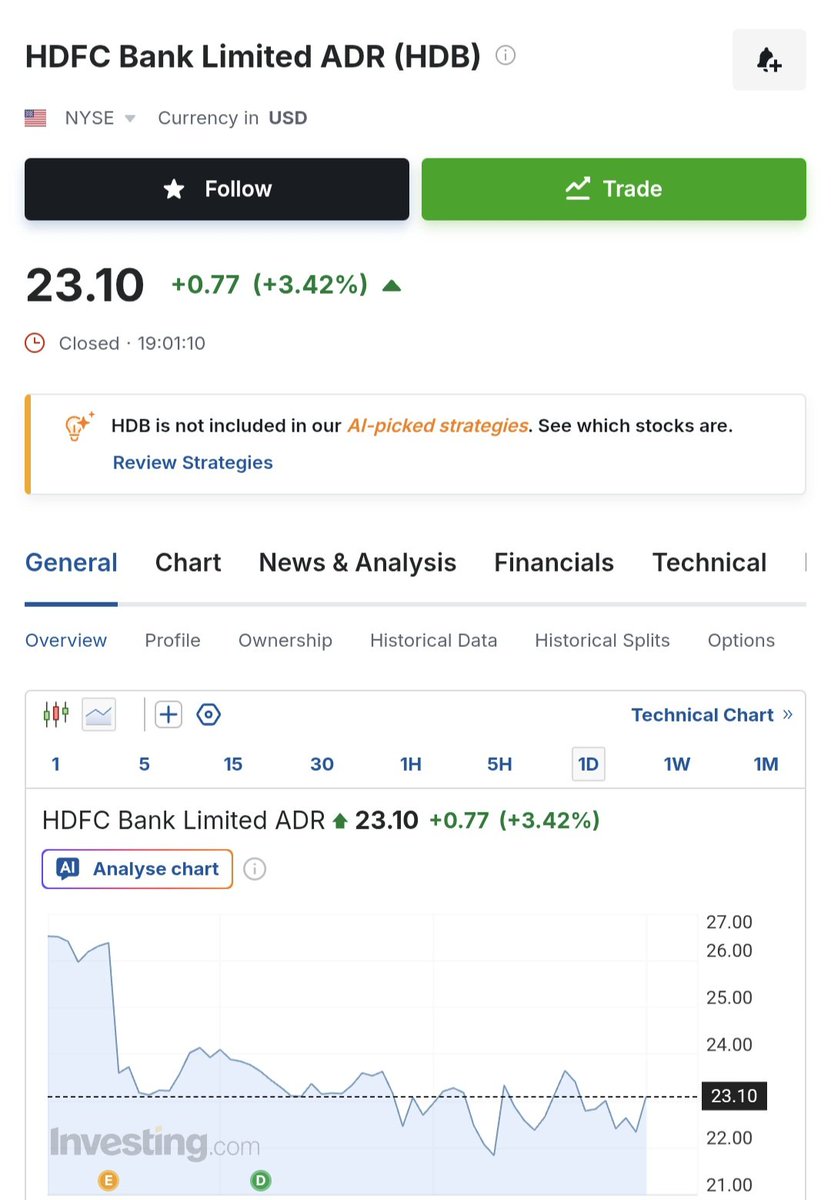Click the 23.10 price label on axis
Viewport: 831px width, 1200px height.
point(734,1096)
